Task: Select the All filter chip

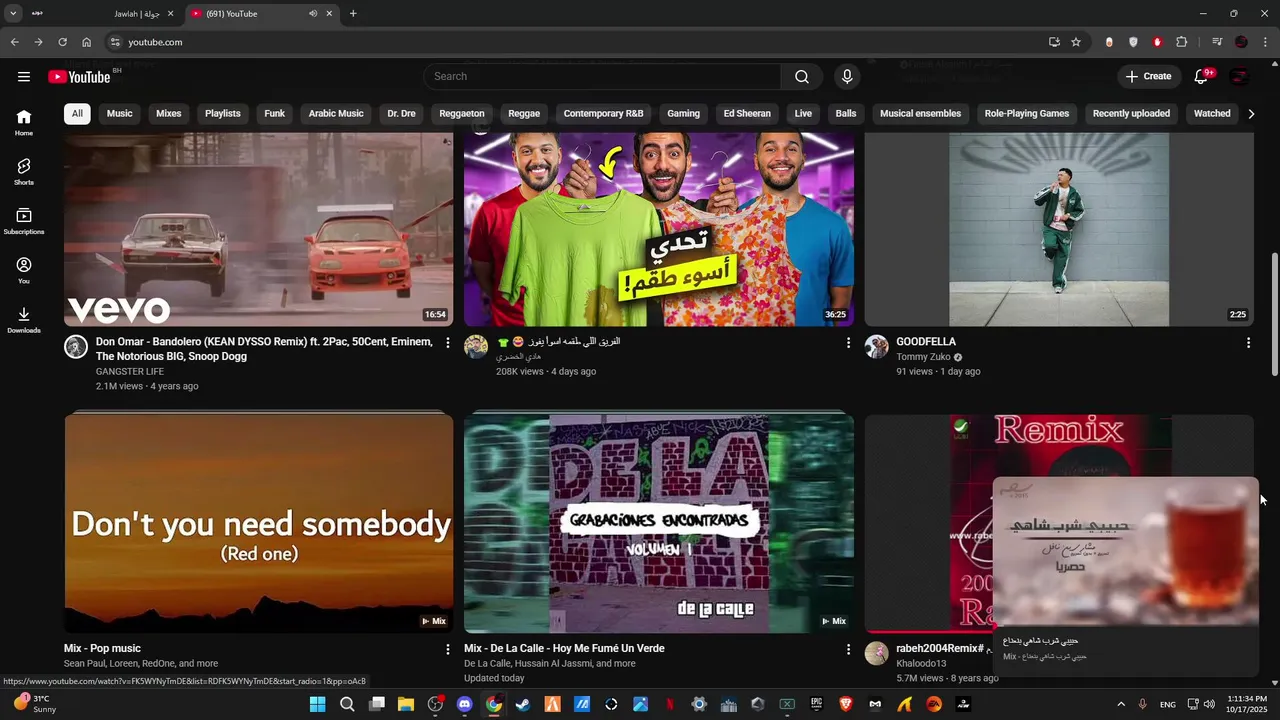Action: click(77, 113)
